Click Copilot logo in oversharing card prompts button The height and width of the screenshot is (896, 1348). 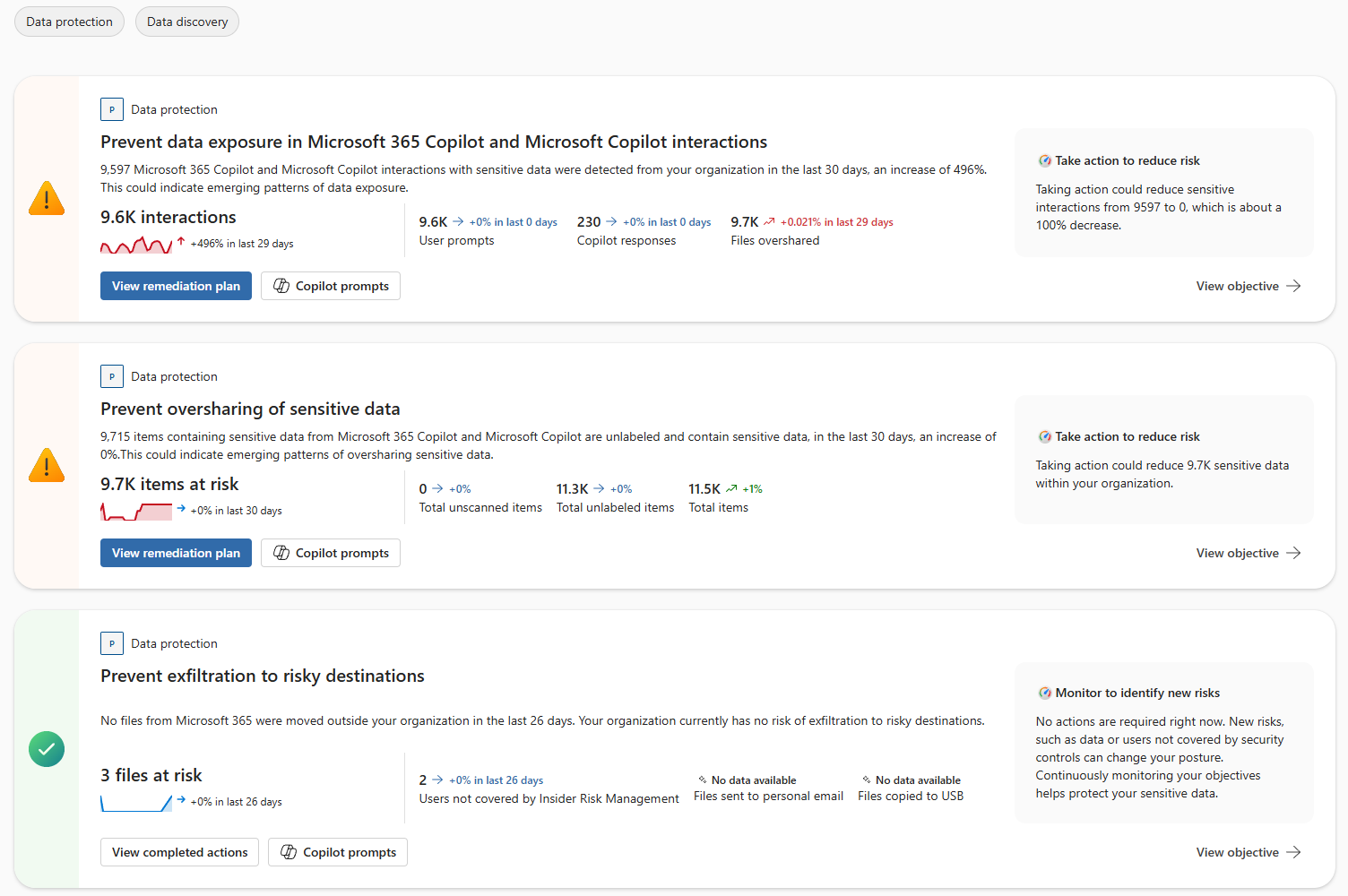[x=281, y=553]
